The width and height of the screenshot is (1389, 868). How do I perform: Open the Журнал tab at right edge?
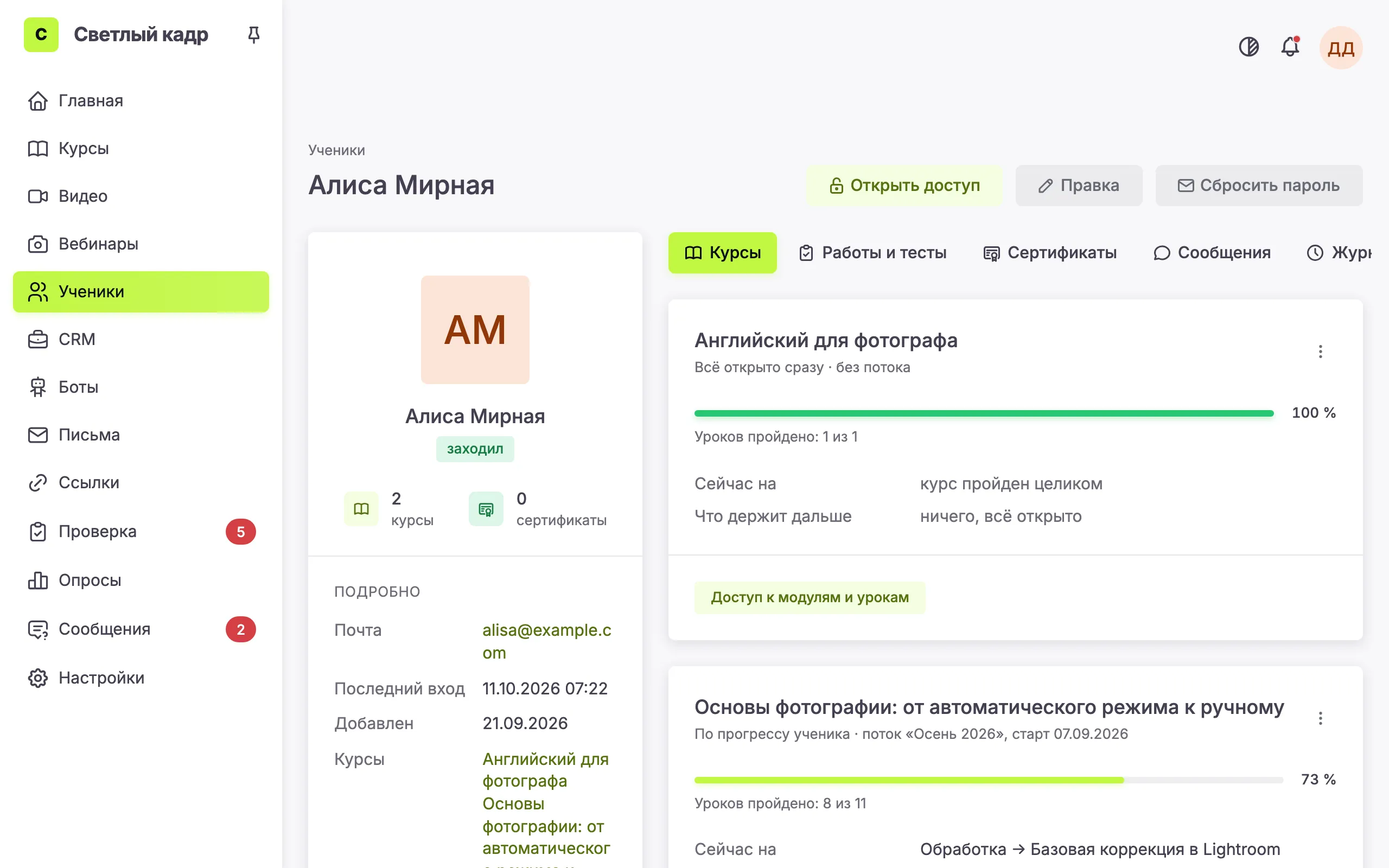[x=1338, y=253]
